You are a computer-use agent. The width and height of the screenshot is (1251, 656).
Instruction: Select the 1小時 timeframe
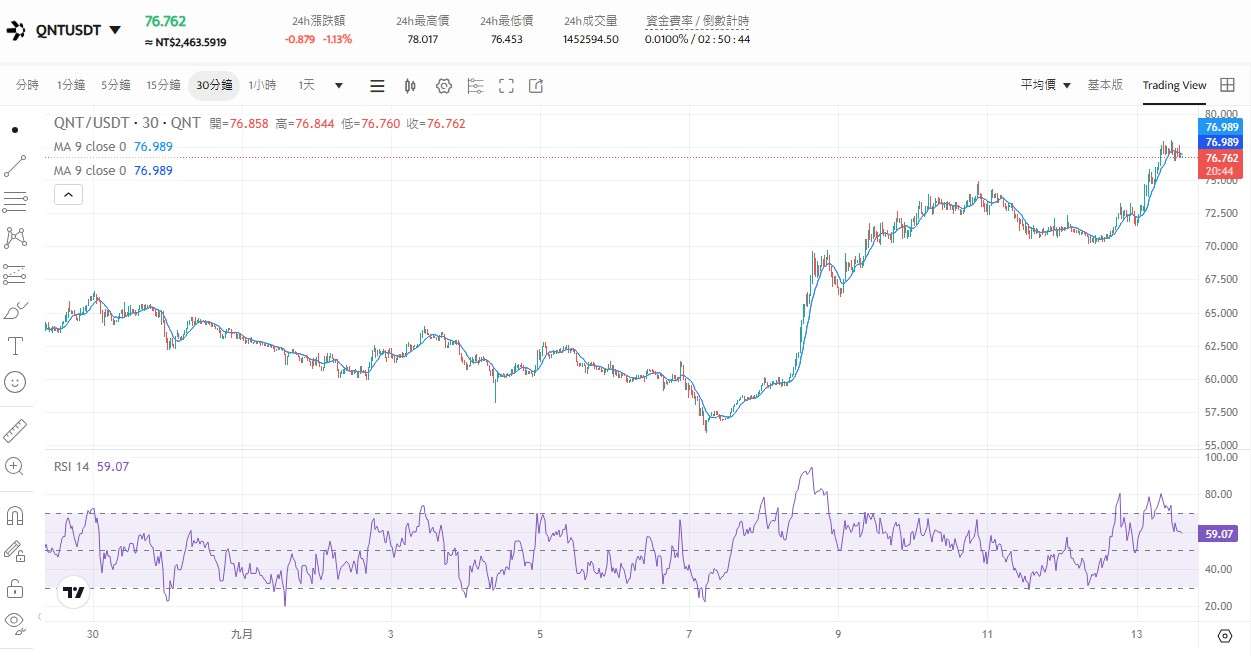[x=262, y=85]
